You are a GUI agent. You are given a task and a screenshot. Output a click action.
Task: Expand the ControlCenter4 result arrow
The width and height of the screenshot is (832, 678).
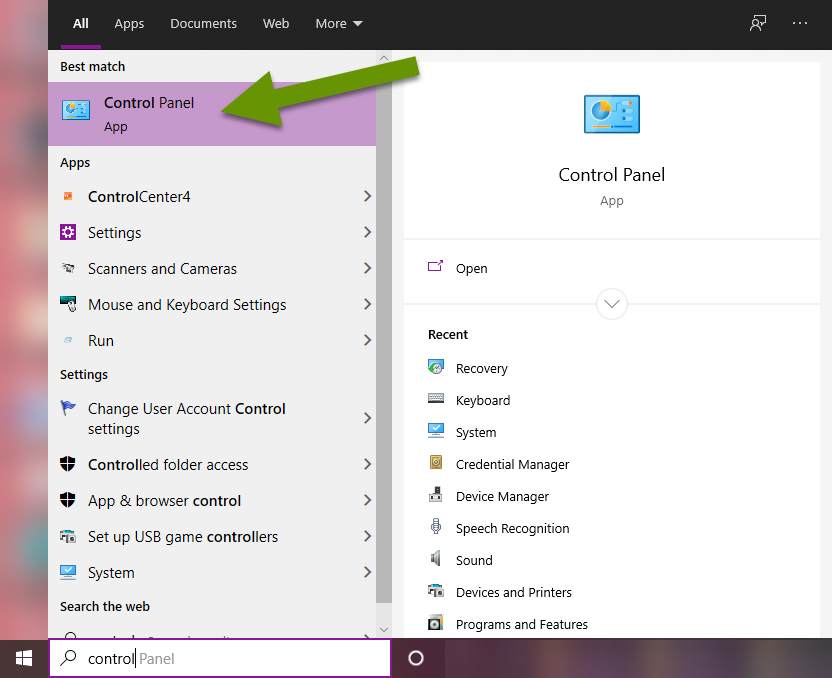[367, 196]
